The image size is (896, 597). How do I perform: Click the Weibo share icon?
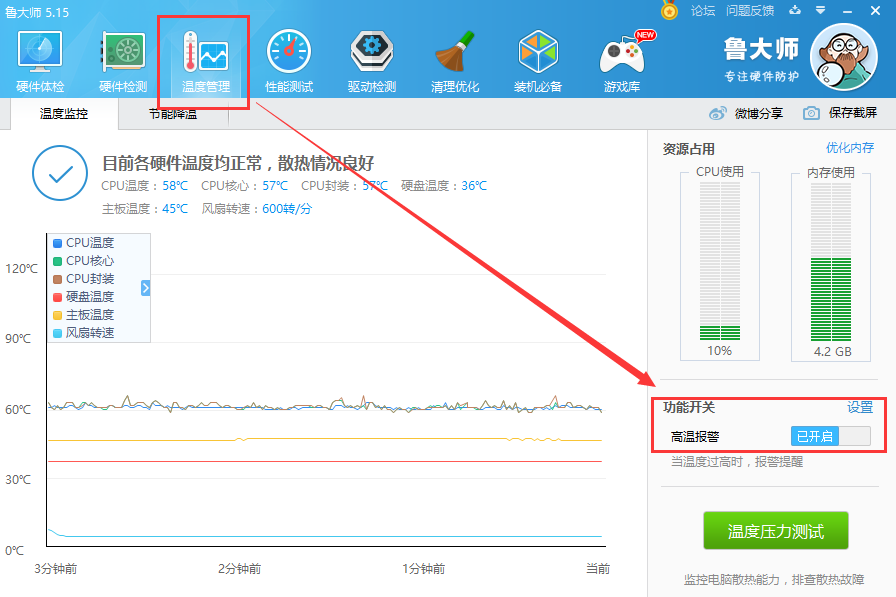[716, 113]
